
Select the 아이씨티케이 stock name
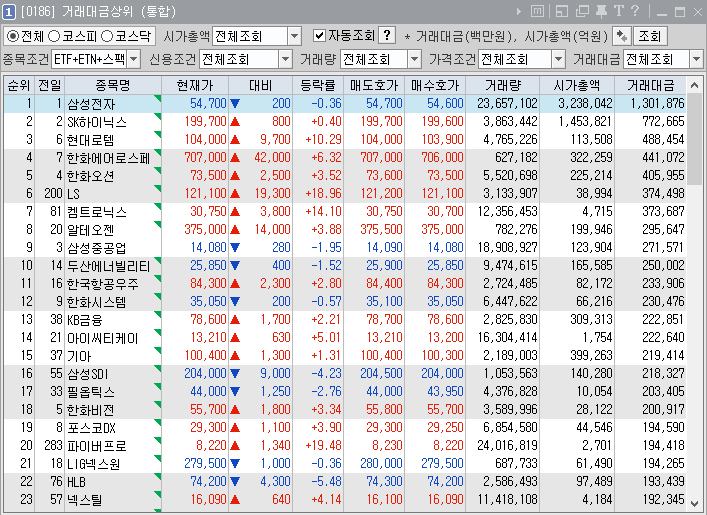(x=103, y=338)
